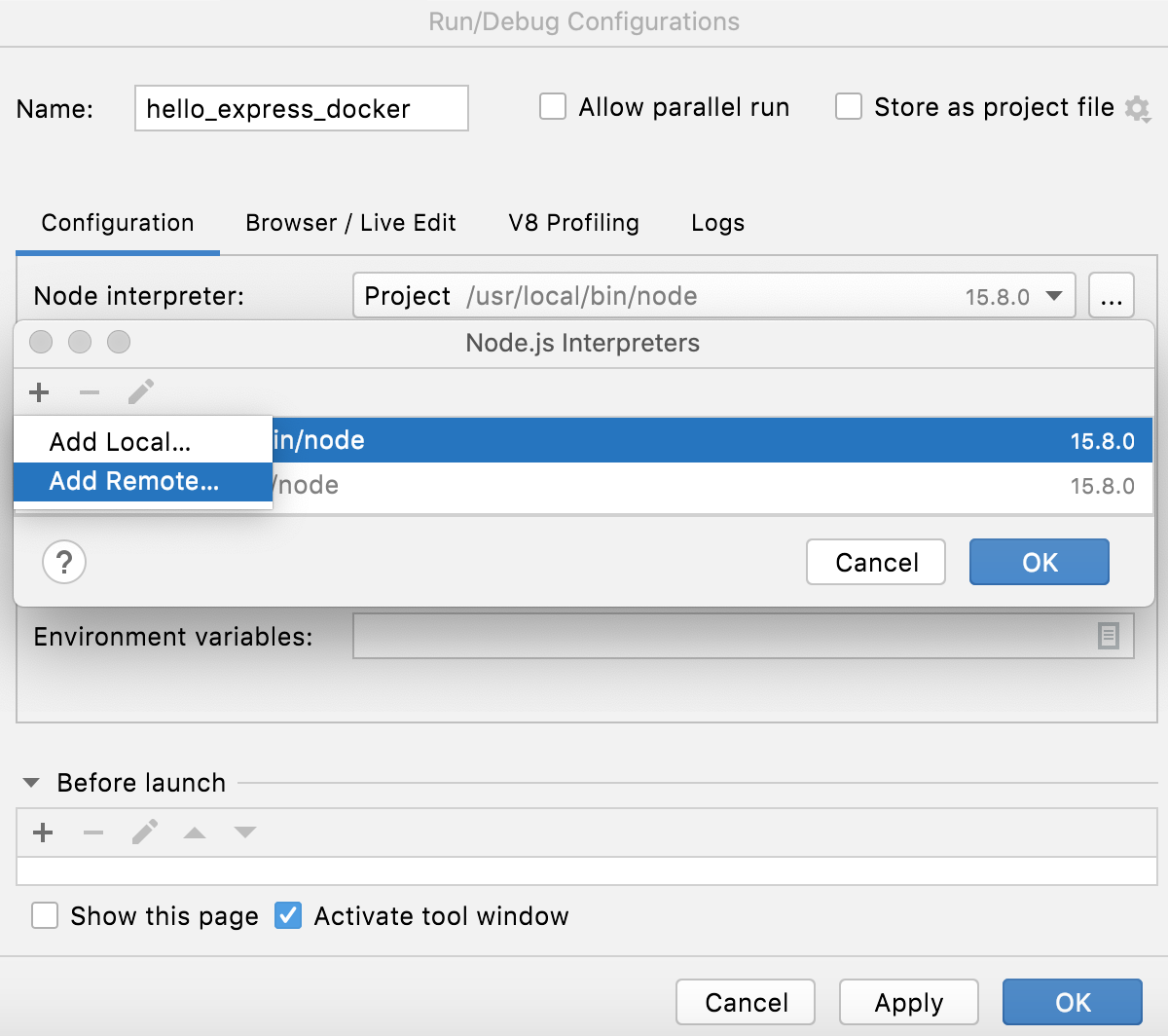Open the node version 15.8.0 dropdown
This screenshot has height=1036, width=1168.
coord(1054,295)
